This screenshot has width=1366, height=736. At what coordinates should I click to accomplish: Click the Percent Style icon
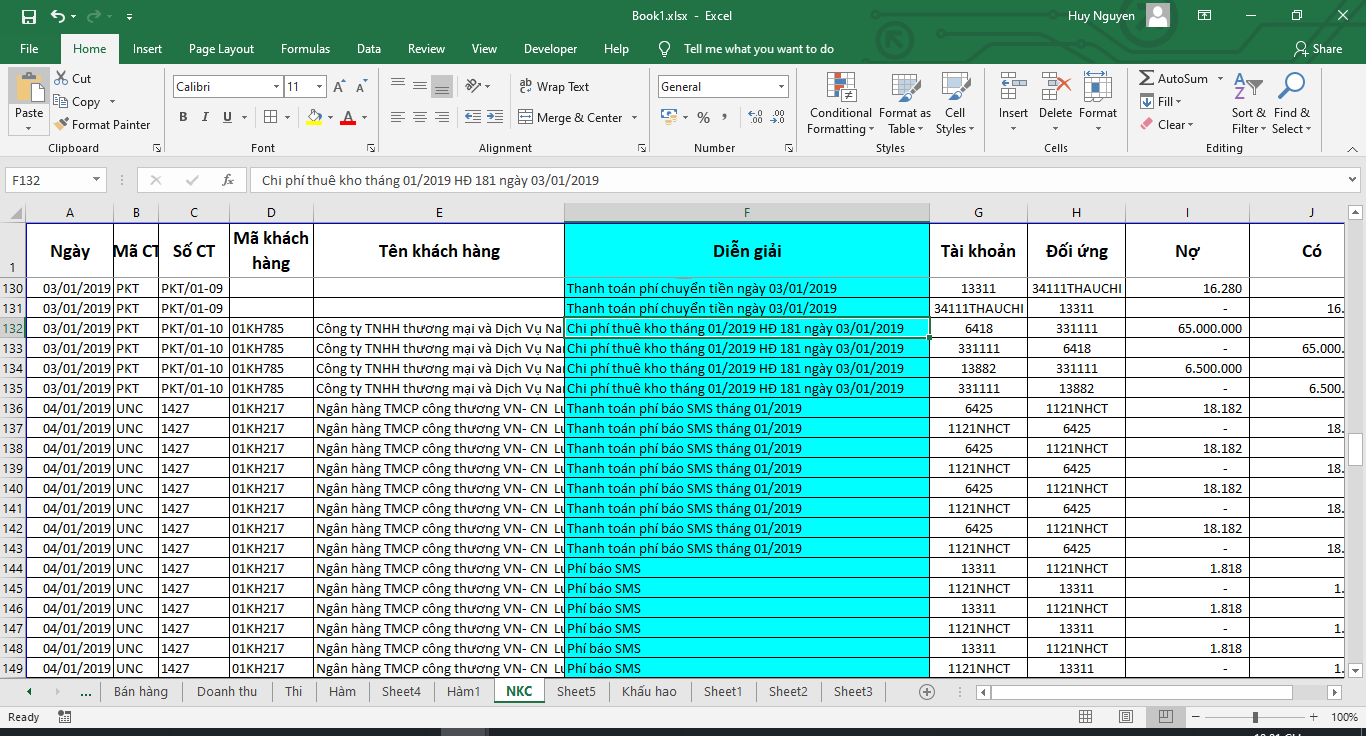(703, 118)
